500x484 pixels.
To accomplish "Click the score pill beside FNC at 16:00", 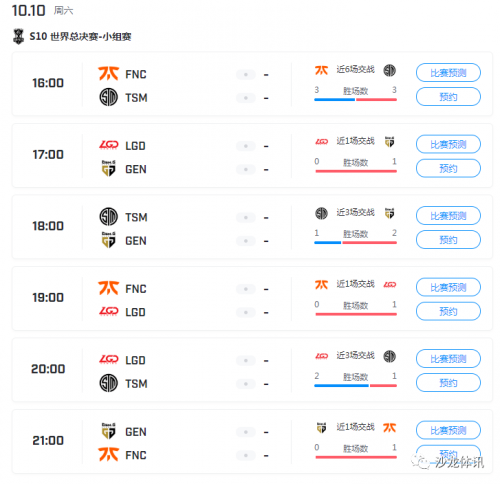I will (x=246, y=74).
